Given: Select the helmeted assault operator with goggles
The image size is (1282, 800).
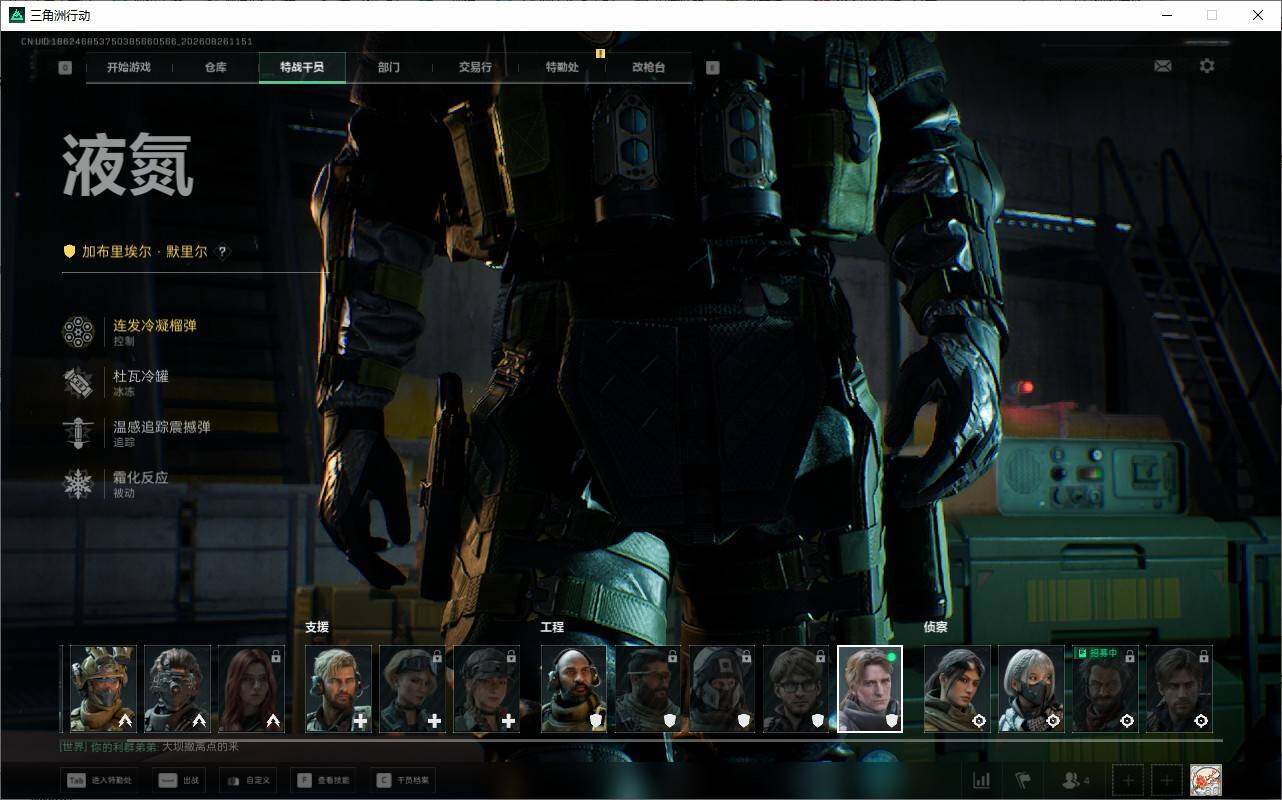Looking at the screenshot, I should [x=103, y=689].
